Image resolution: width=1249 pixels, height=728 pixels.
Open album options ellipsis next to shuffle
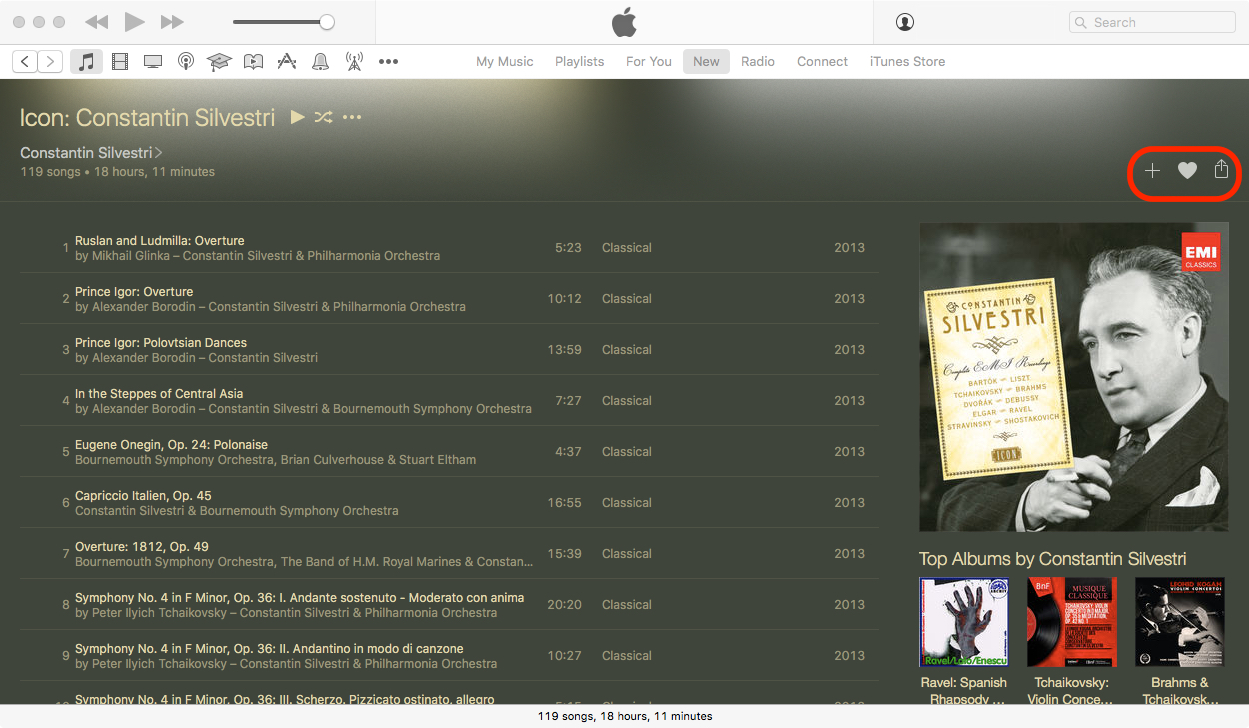pyautogui.click(x=352, y=117)
